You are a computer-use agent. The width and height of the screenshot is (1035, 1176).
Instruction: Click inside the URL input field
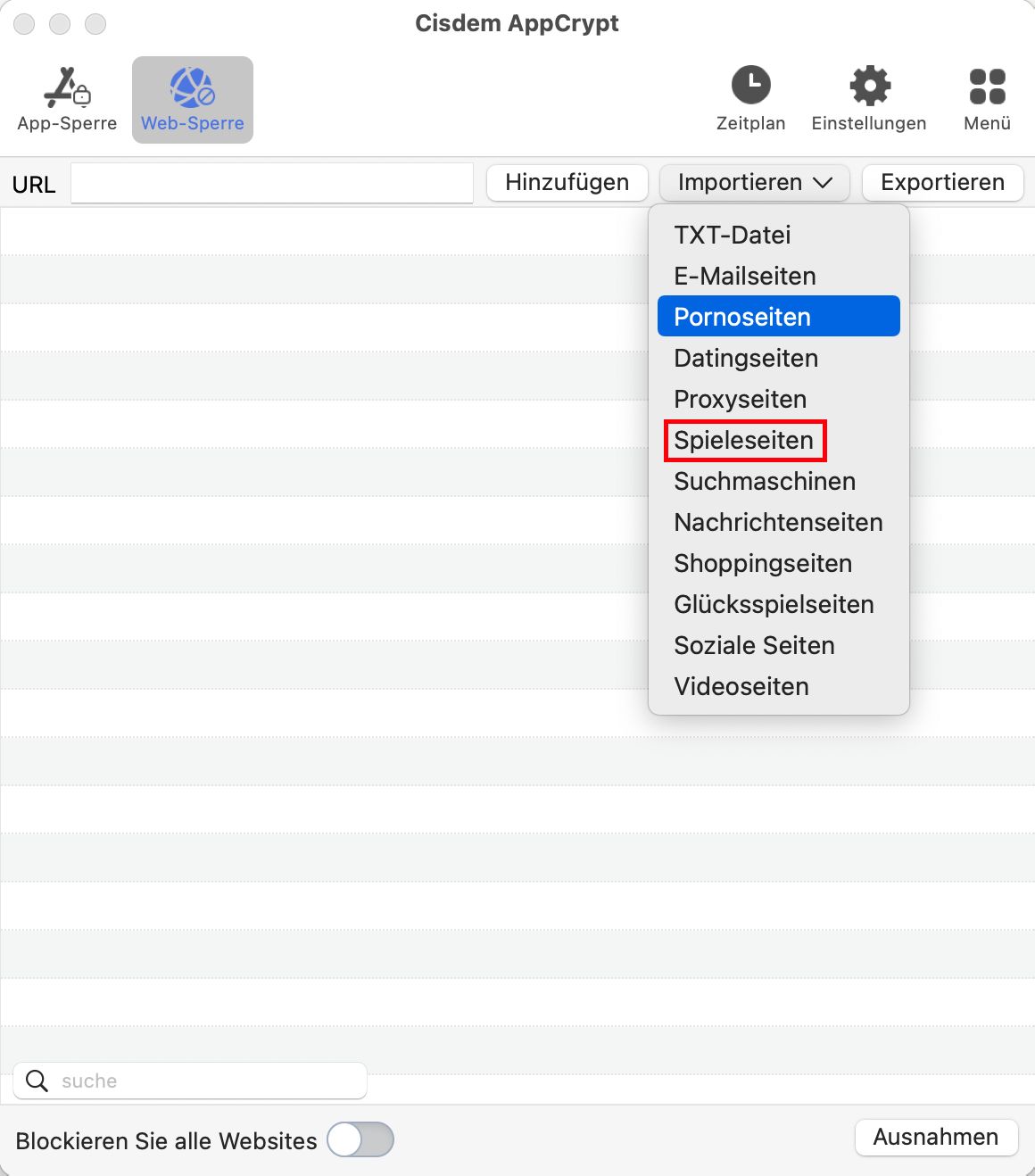click(271, 183)
